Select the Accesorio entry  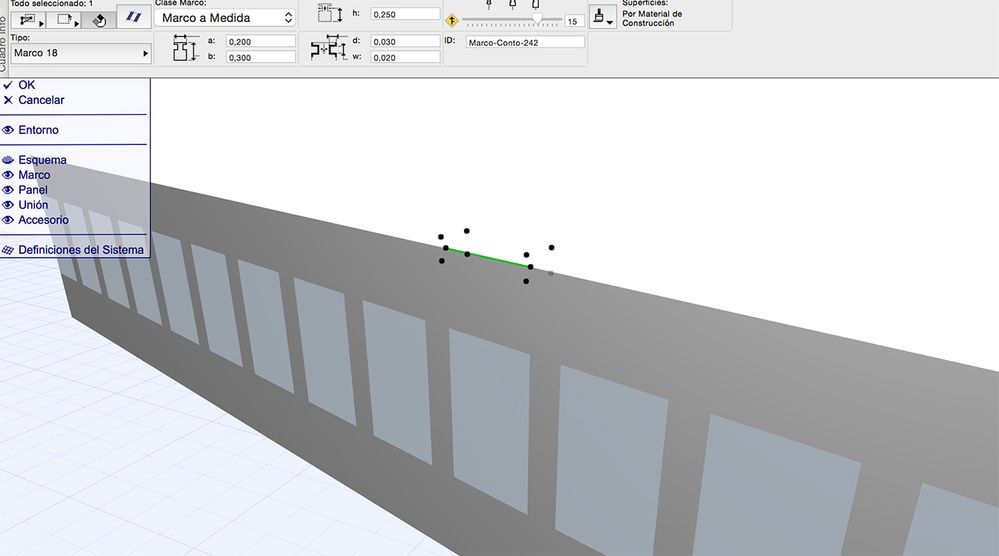(43, 220)
